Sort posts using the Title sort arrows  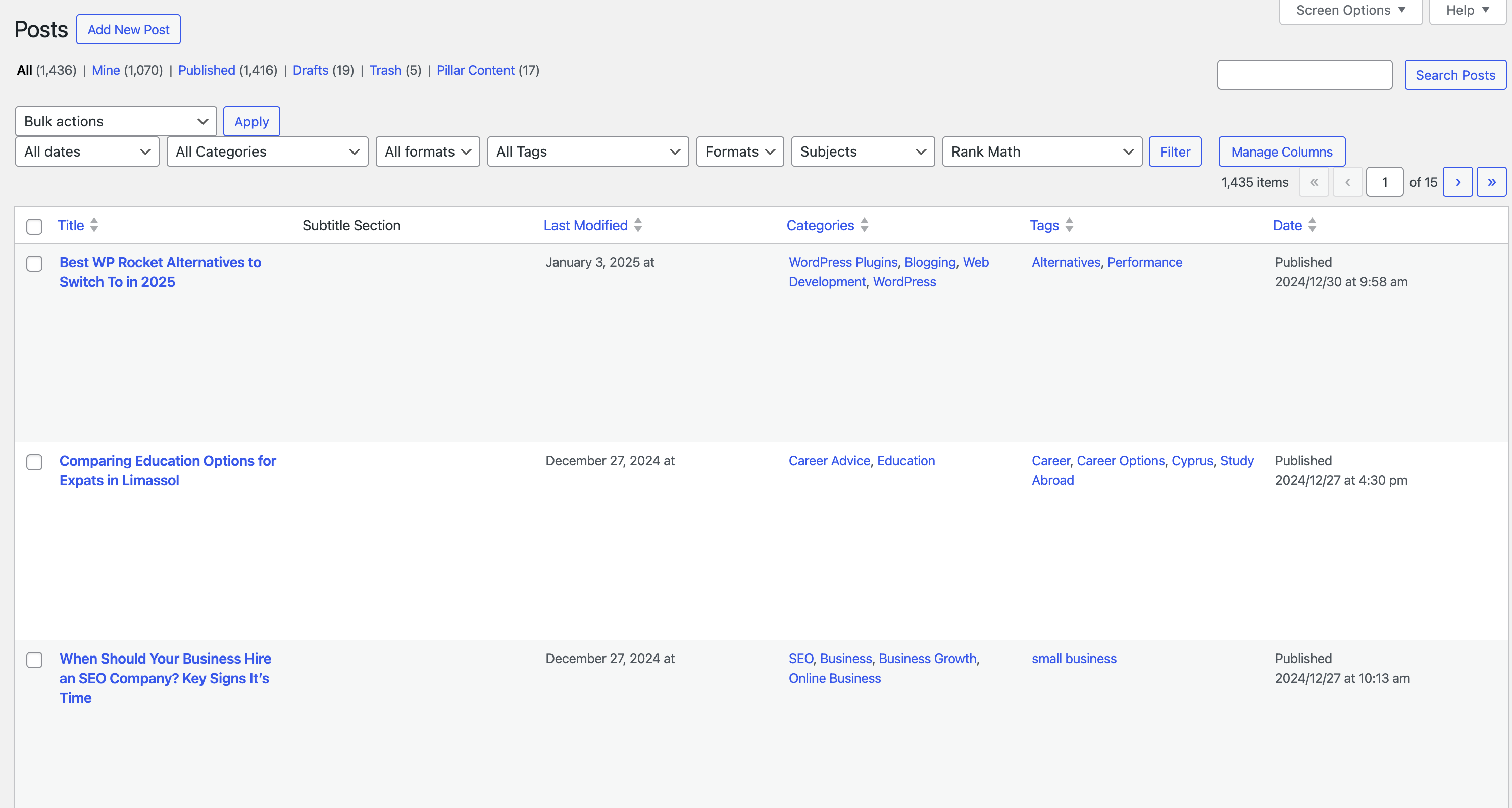coord(94,225)
